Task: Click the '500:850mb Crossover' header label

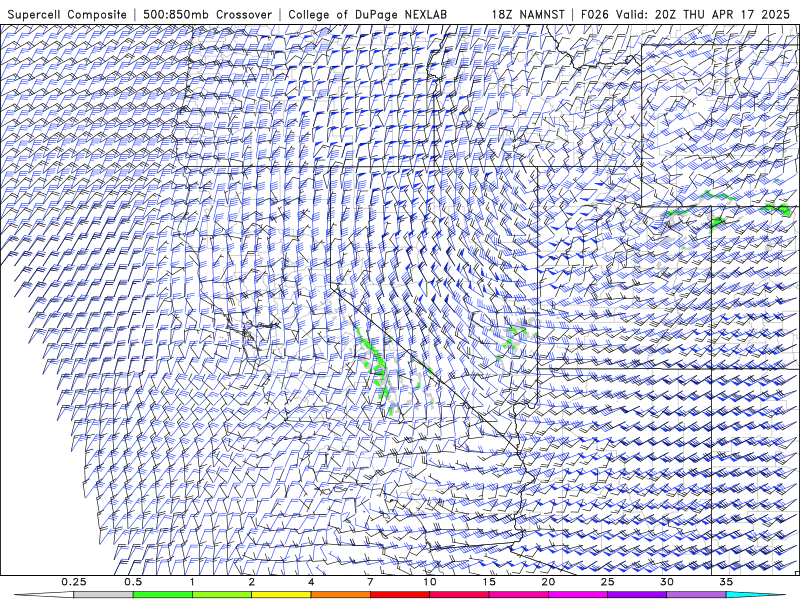Action: point(207,14)
